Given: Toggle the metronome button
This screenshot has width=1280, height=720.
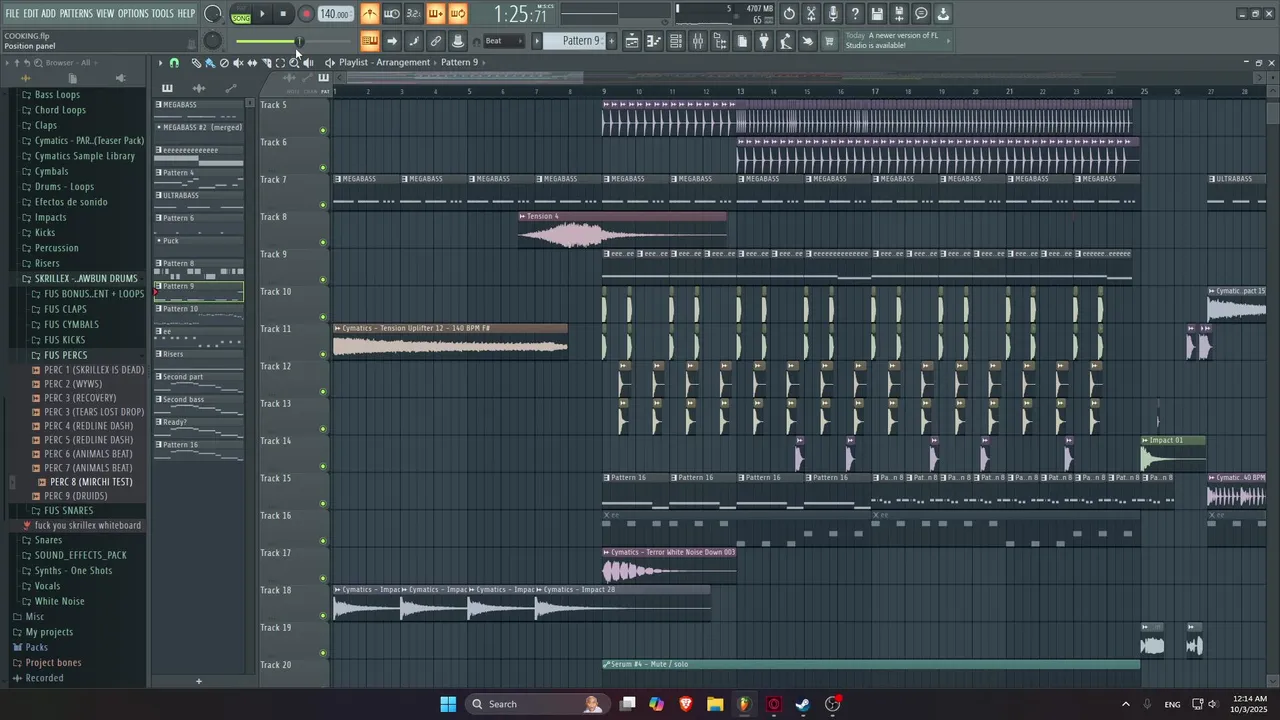Looking at the screenshot, I should [370, 14].
